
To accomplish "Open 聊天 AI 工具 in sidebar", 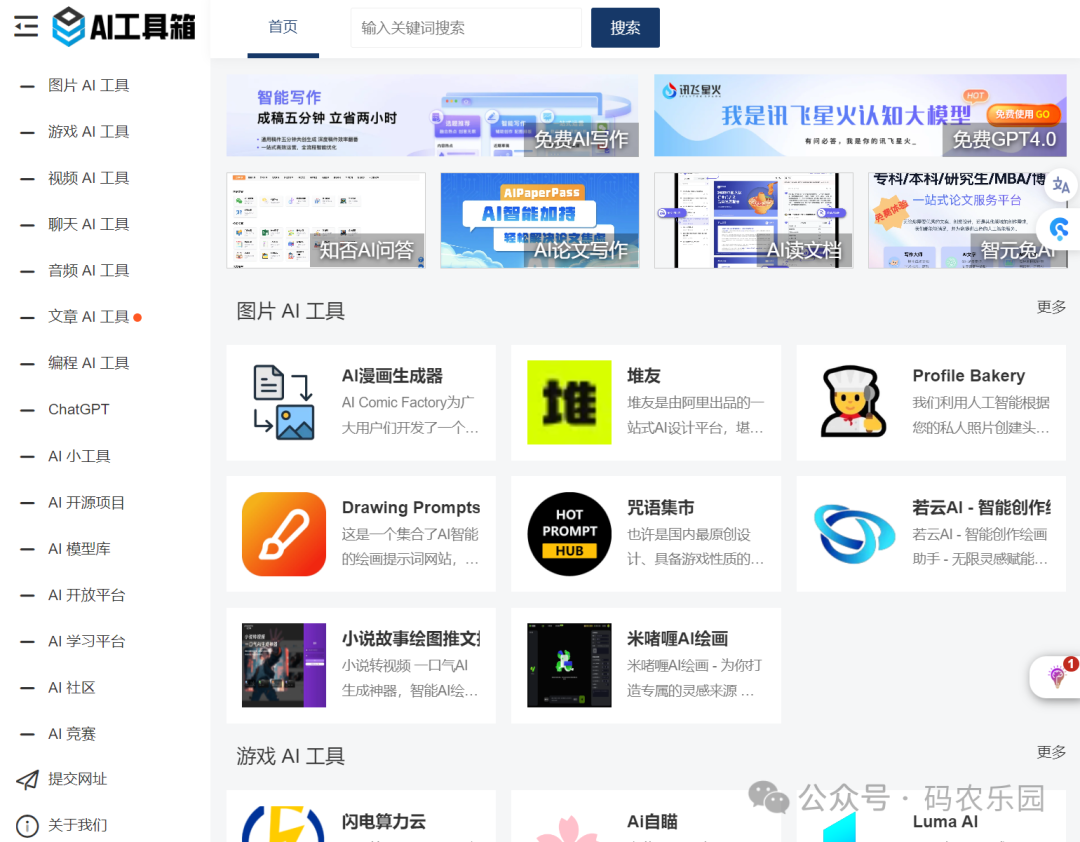I will click(x=88, y=225).
